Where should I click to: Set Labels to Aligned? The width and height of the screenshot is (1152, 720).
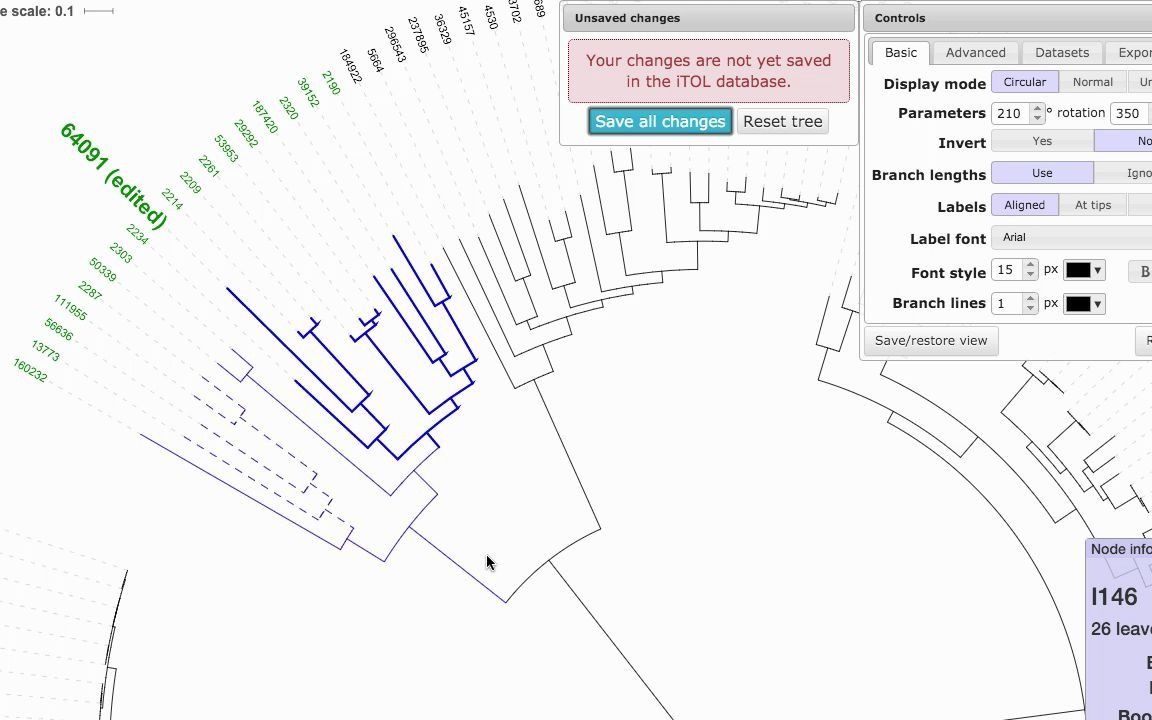tap(1025, 205)
